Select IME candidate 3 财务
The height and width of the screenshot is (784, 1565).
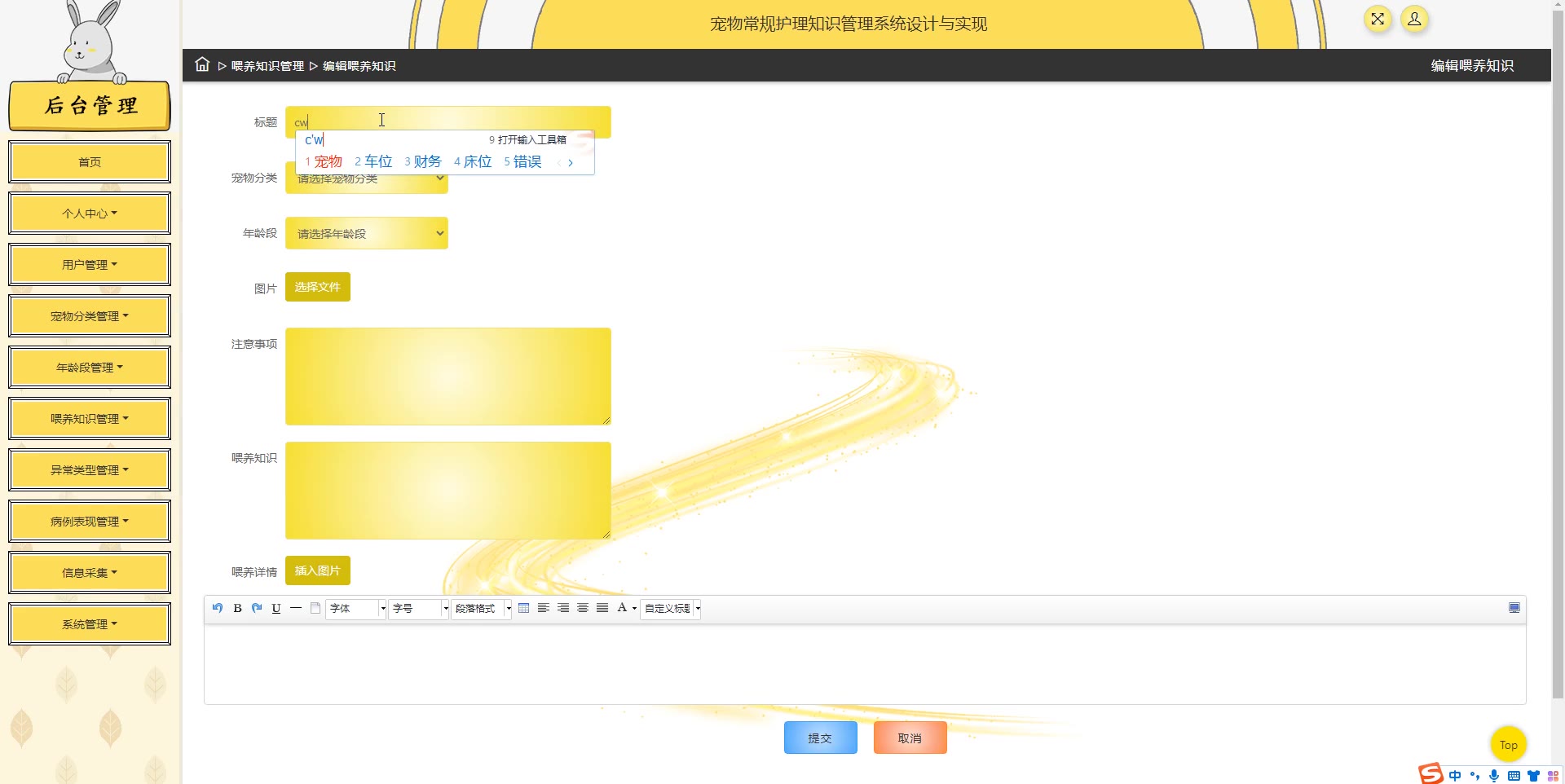click(423, 161)
